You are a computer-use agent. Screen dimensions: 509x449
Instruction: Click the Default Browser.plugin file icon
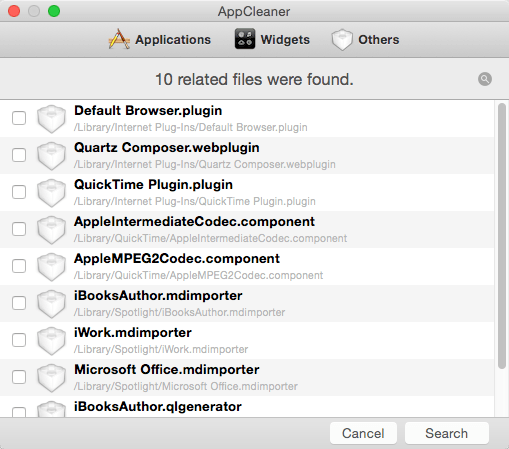(x=51, y=119)
